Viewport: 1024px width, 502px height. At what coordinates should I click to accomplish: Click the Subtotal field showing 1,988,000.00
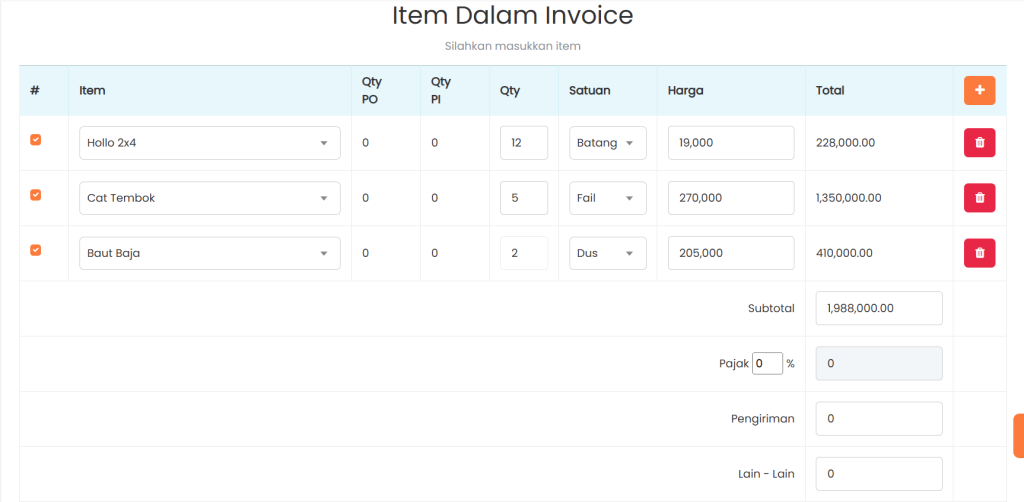tap(879, 309)
